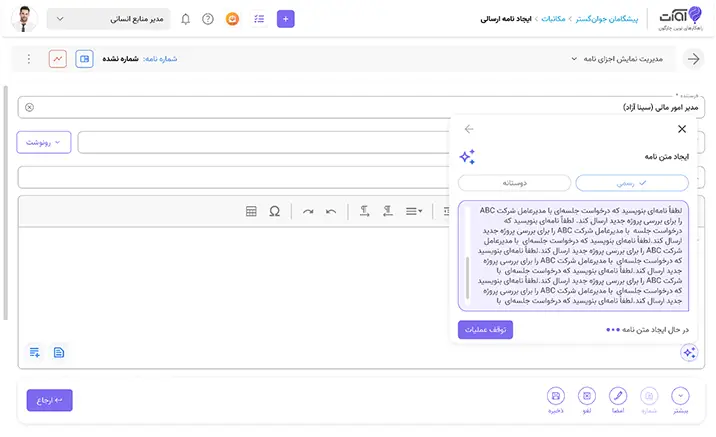Click the AI sparkle icon below editor
This screenshot has width=716, height=437.
[688, 352]
